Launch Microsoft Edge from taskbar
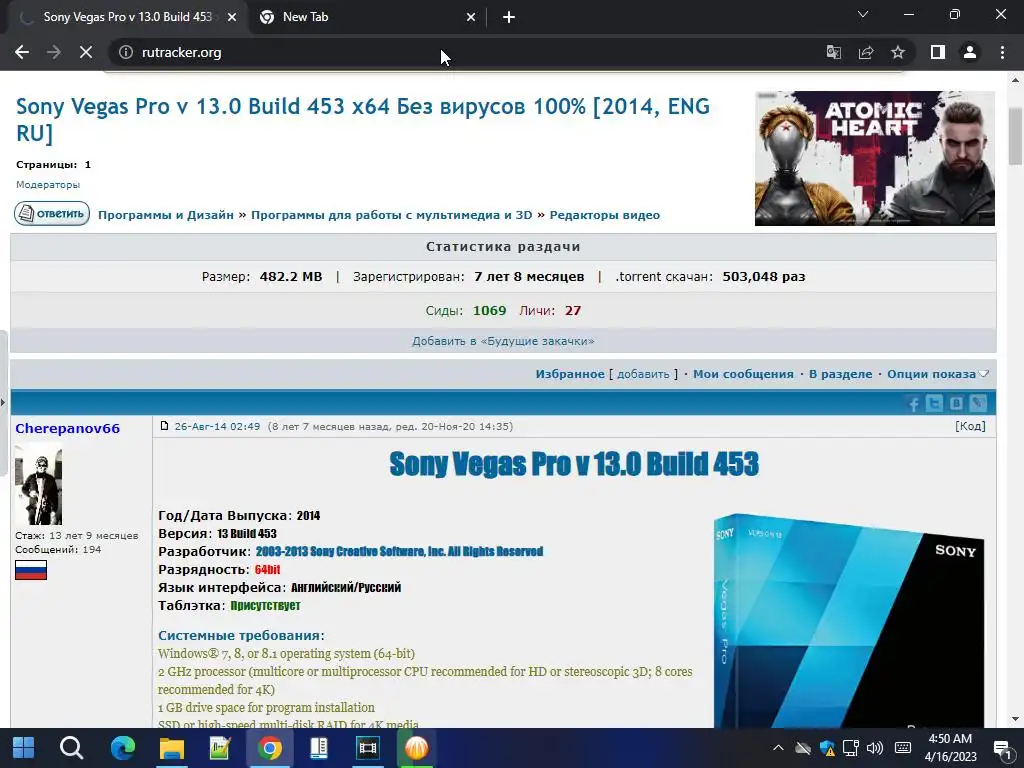1024x768 pixels. click(122, 748)
